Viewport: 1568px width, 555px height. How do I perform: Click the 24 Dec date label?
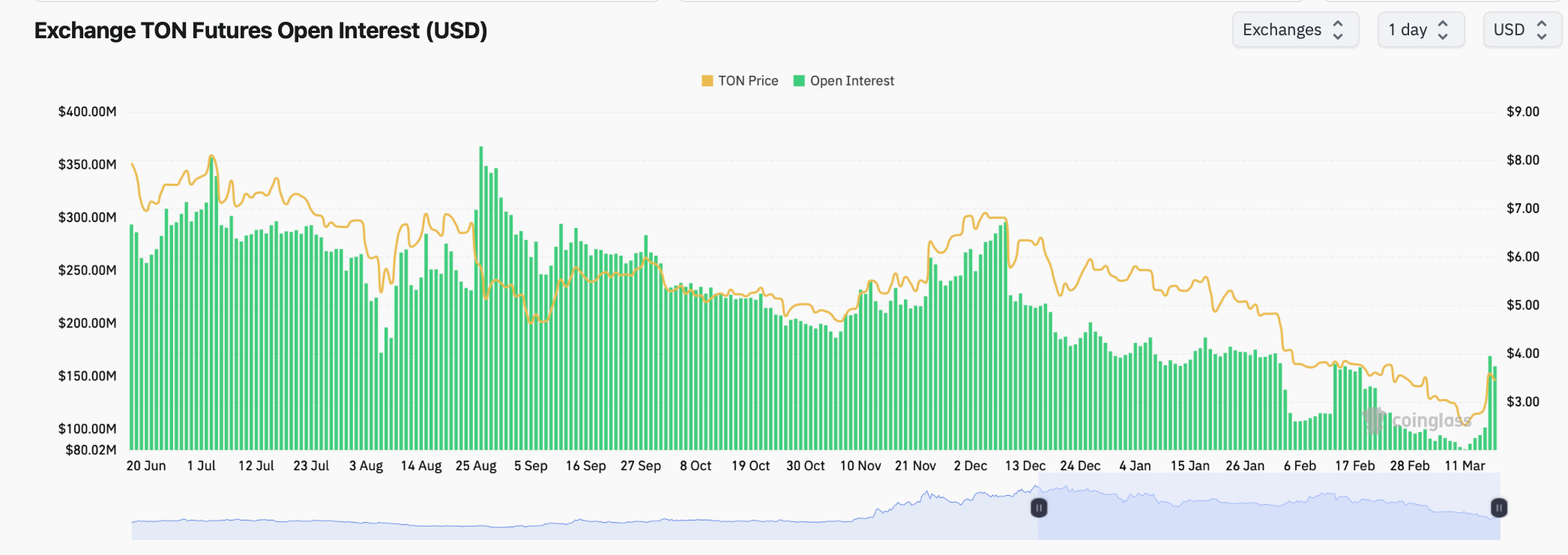coord(1080,466)
